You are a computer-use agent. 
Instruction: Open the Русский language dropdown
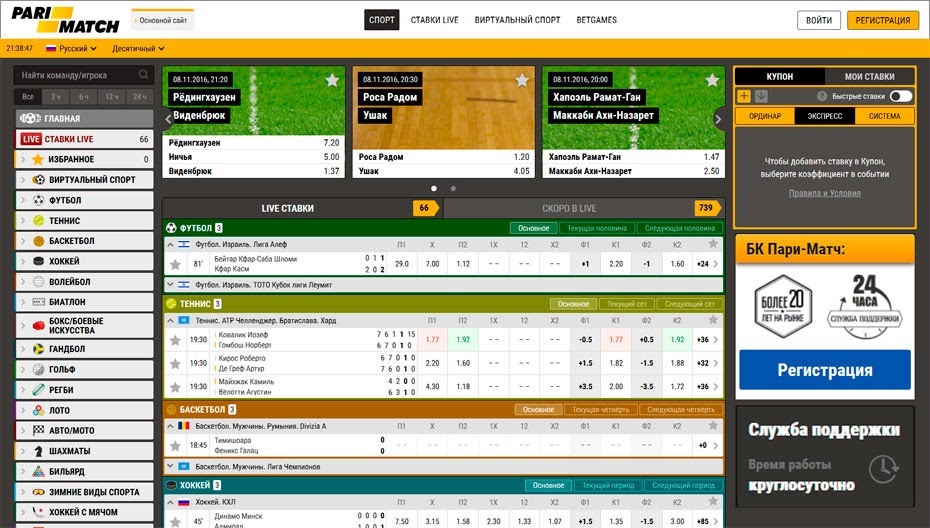[x=72, y=48]
